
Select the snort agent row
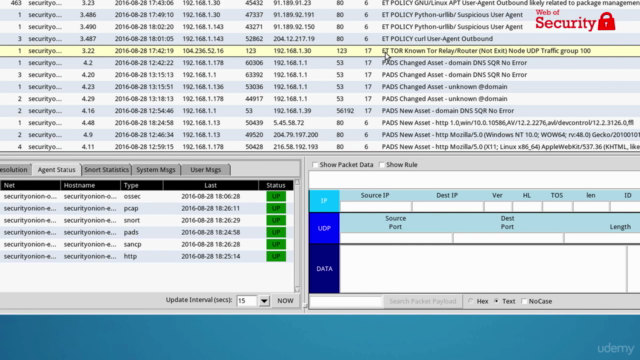pyautogui.click(x=147, y=220)
